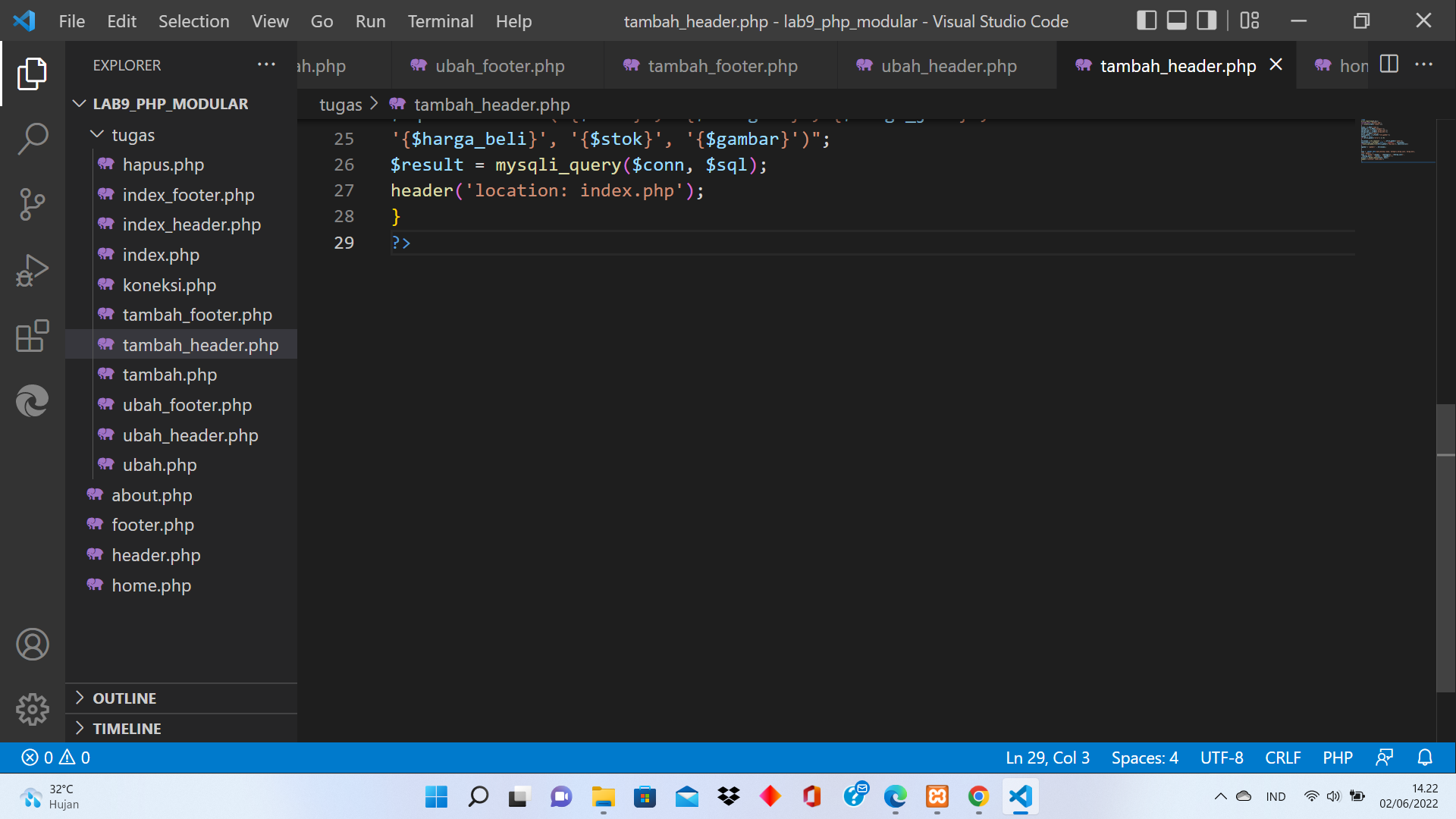The height and width of the screenshot is (819, 1456).
Task: Toggle the bottom panel
Action: (1177, 20)
